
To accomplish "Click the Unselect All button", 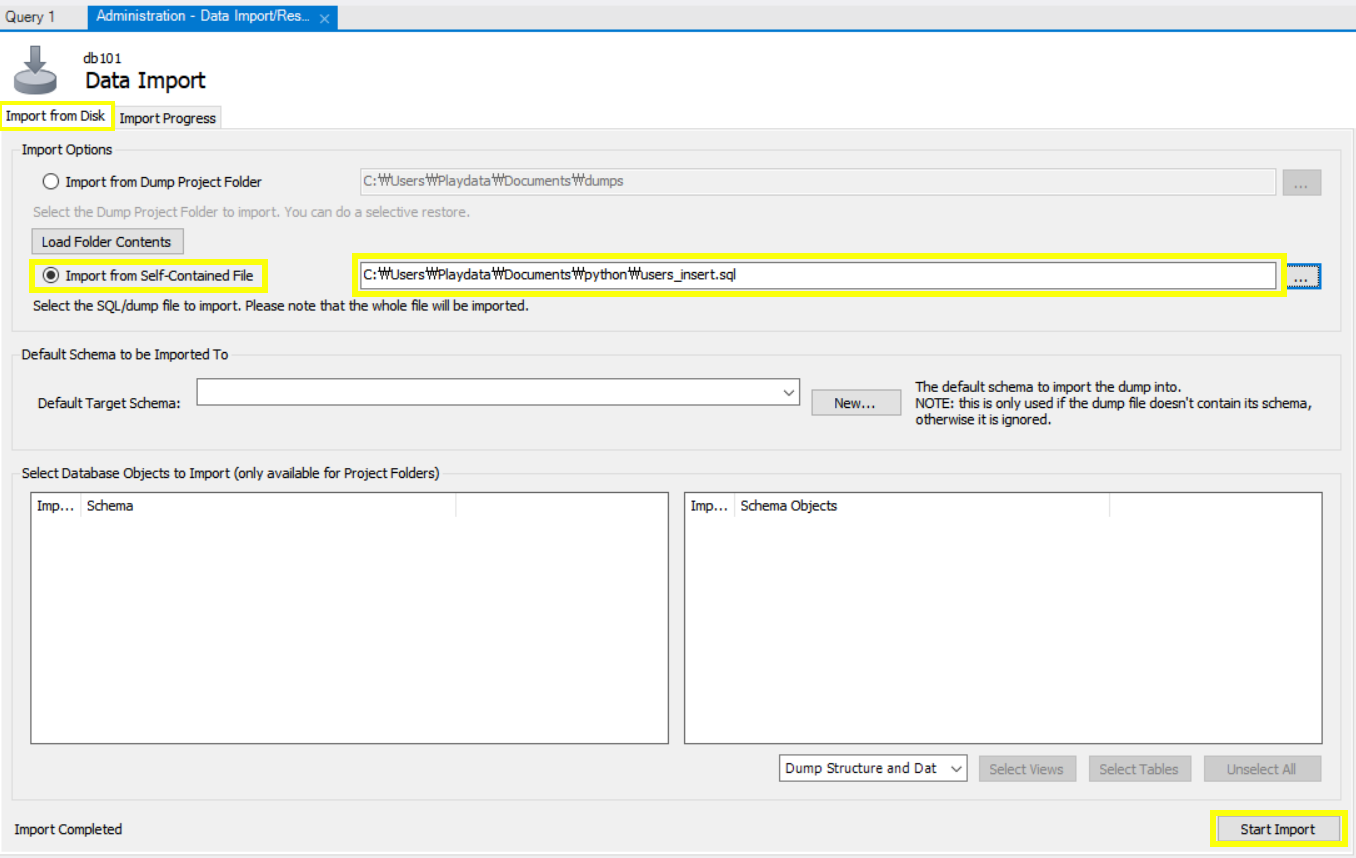I will [1262, 769].
